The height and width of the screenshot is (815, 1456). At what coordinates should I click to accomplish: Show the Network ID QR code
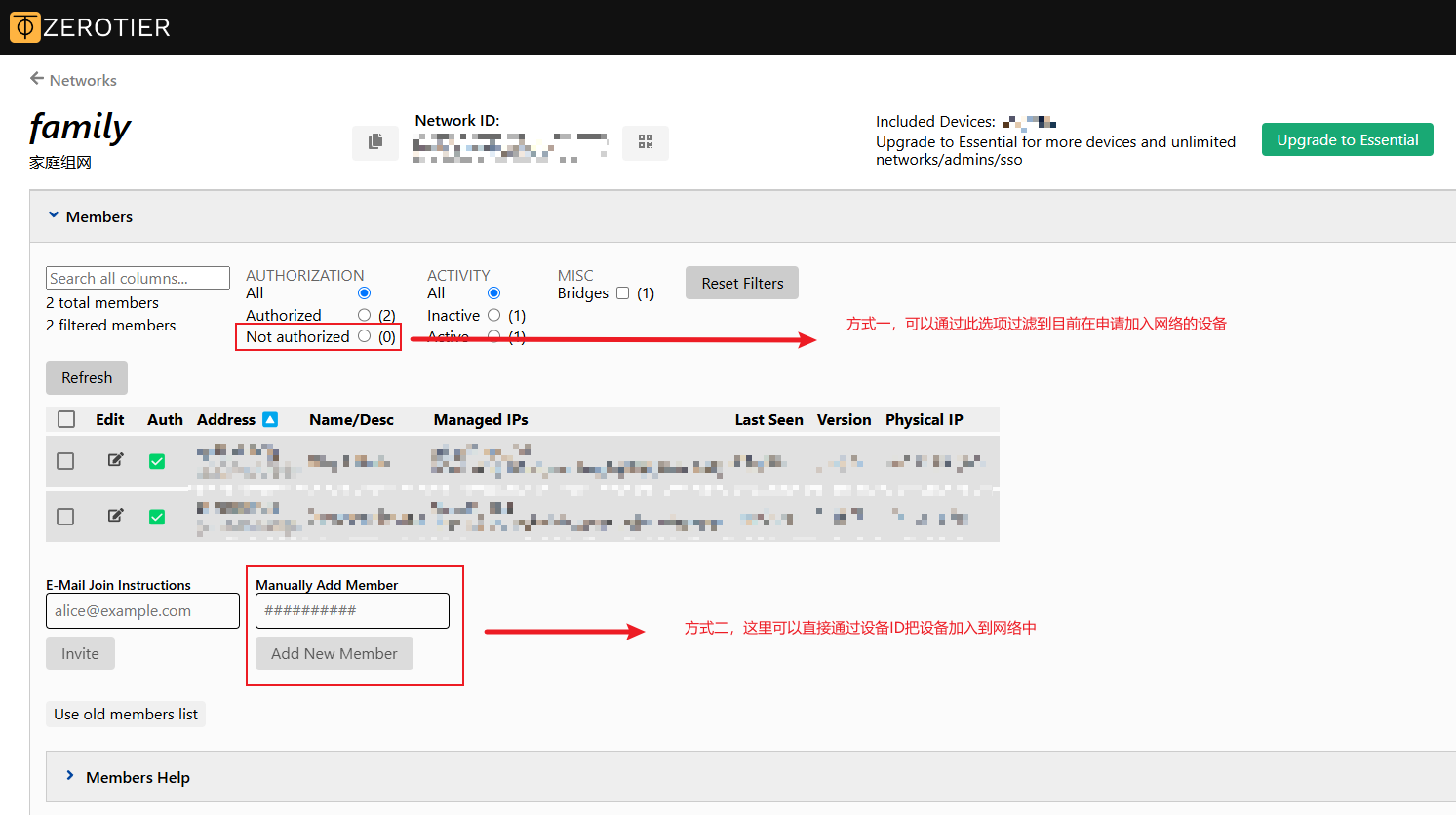coord(646,142)
